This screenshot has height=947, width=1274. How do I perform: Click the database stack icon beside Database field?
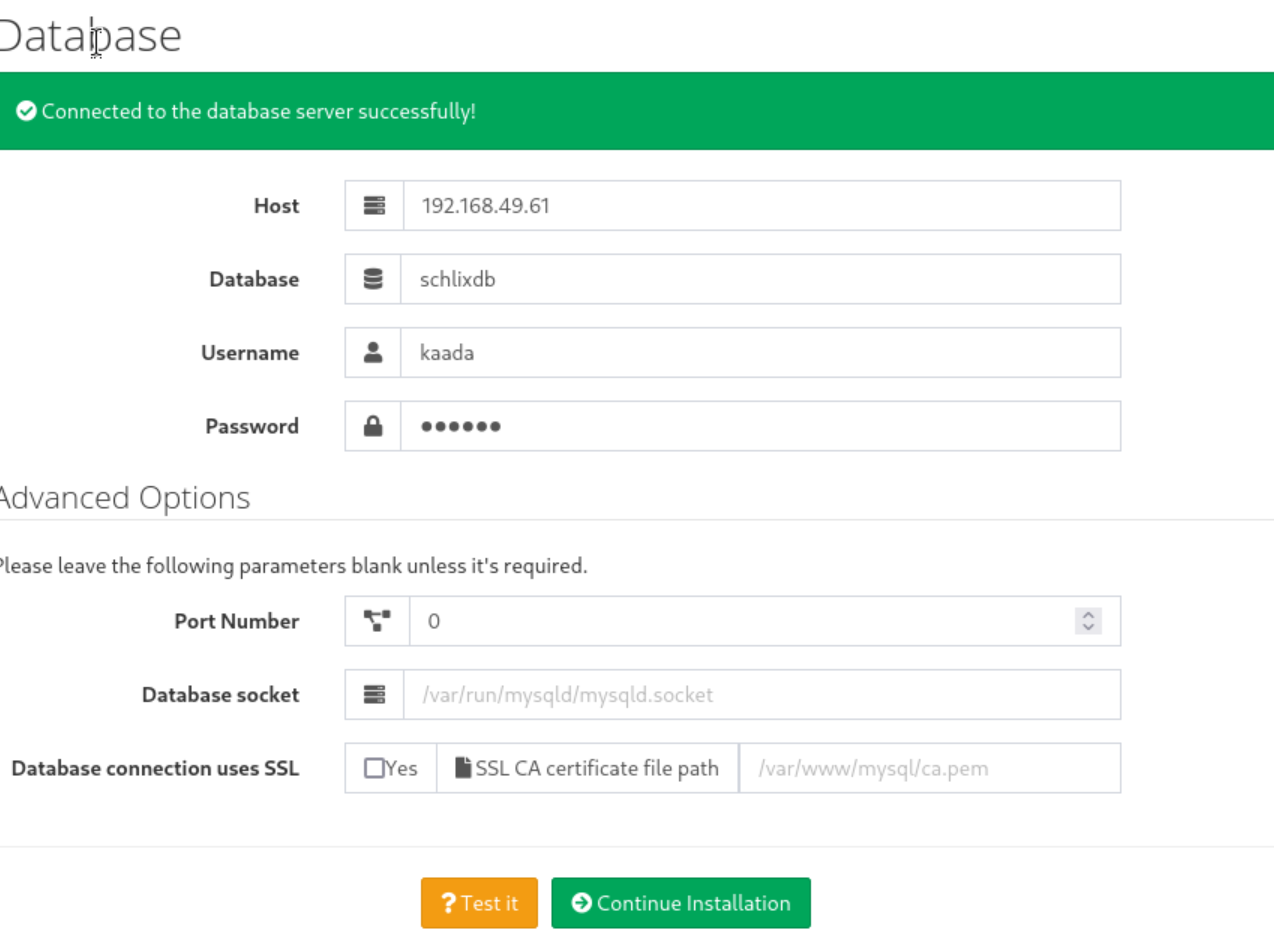(373, 279)
